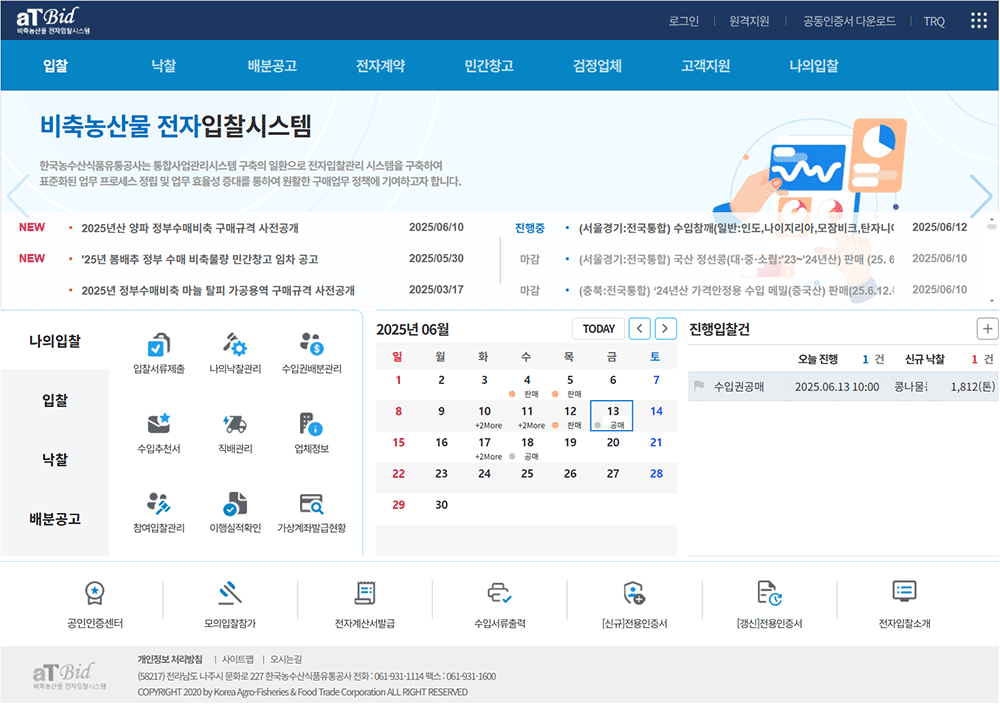The height and width of the screenshot is (706, 1000).
Task: Open the 모의입찰참가 gavel icon
Action: pyautogui.click(x=230, y=594)
